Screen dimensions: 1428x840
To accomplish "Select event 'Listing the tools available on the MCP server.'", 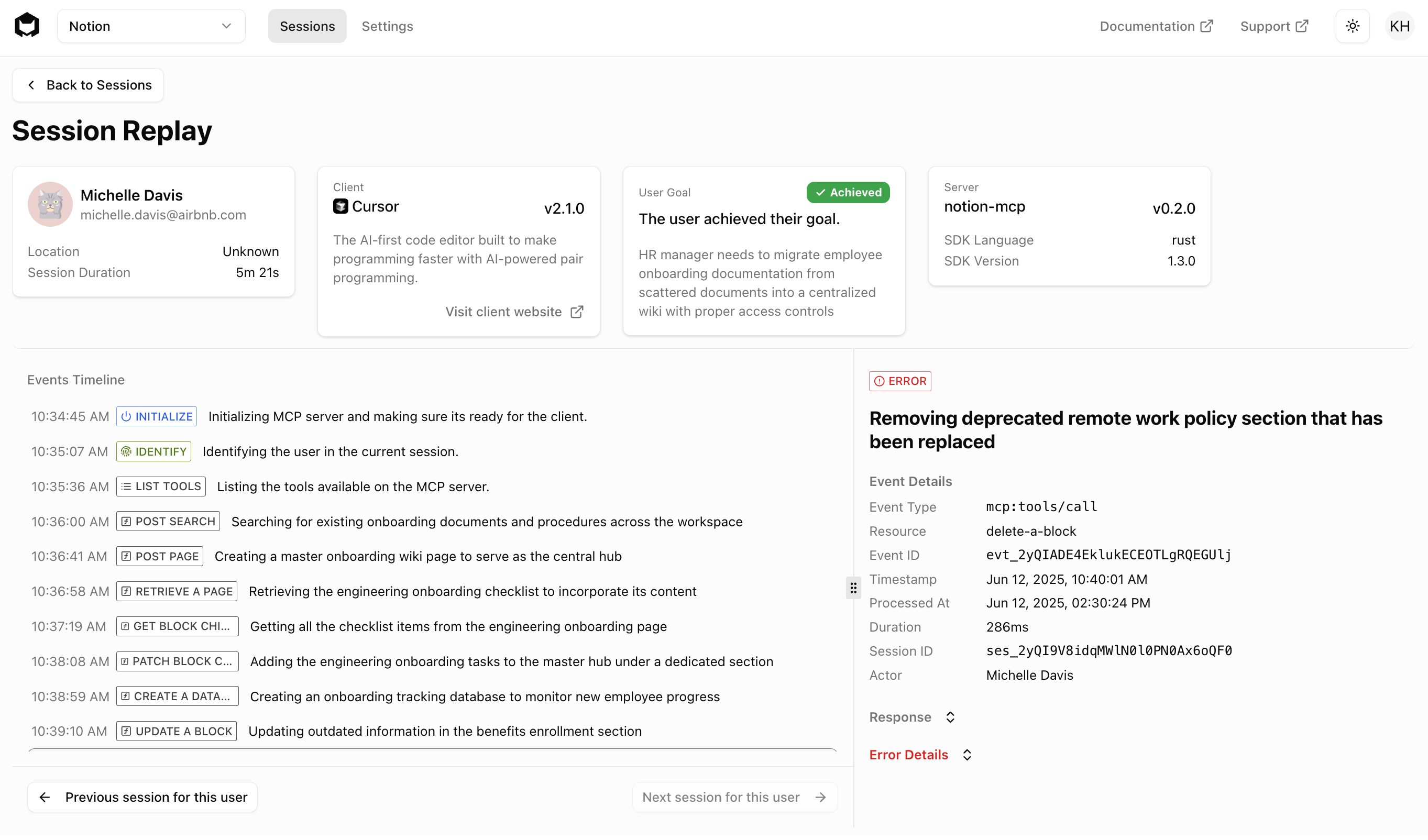I will pyautogui.click(x=353, y=487).
